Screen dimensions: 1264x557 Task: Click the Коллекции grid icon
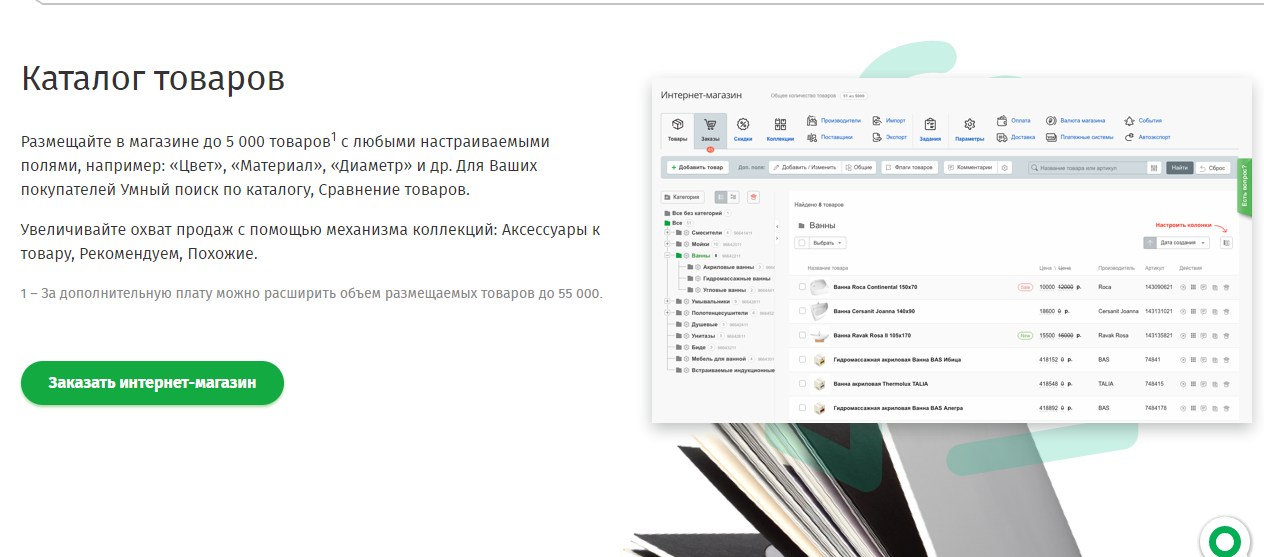coord(780,128)
